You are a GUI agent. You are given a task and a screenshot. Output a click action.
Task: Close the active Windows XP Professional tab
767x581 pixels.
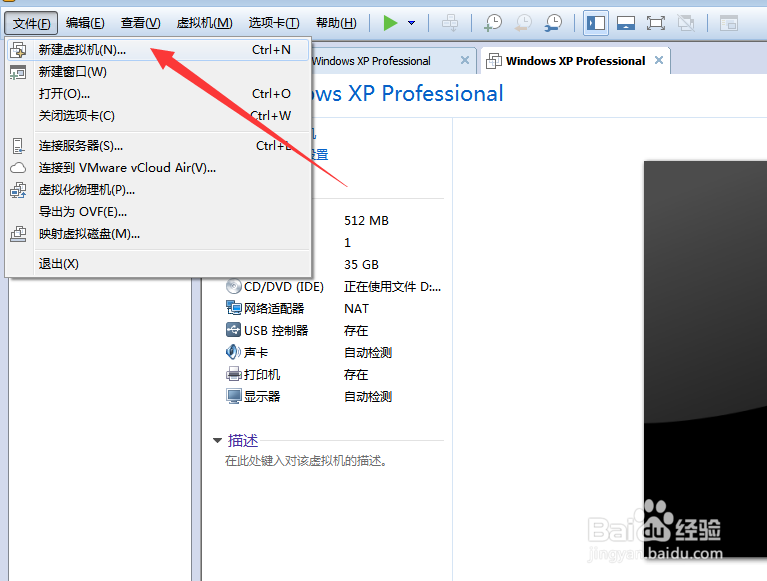[659, 60]
